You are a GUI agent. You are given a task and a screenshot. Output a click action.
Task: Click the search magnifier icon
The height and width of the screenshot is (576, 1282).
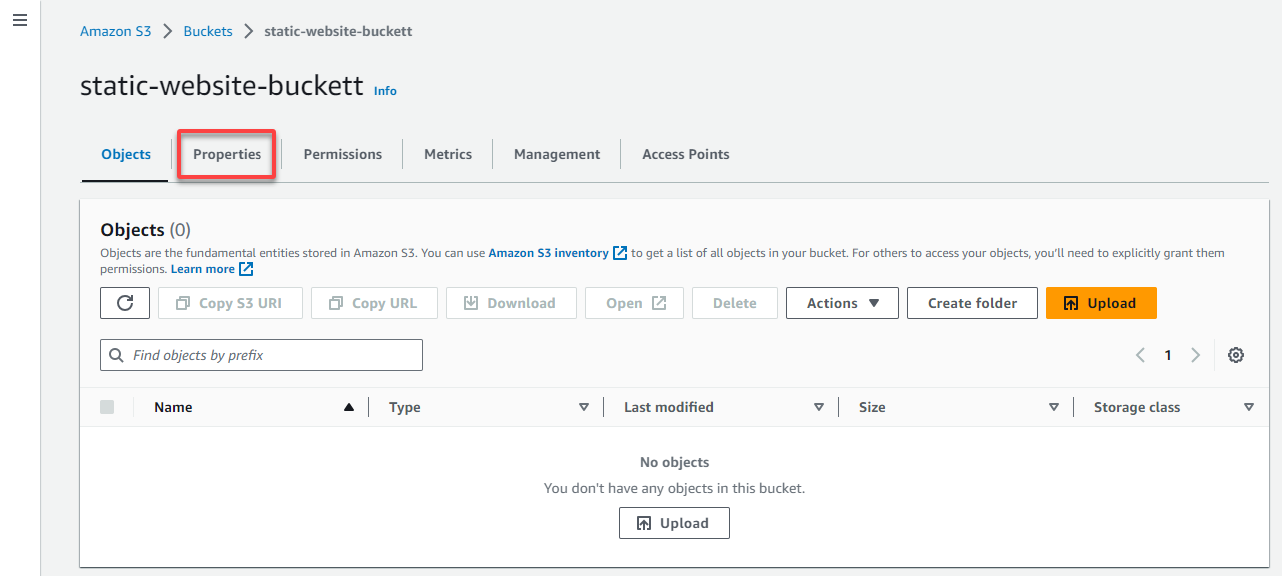[x=118, y=355]
